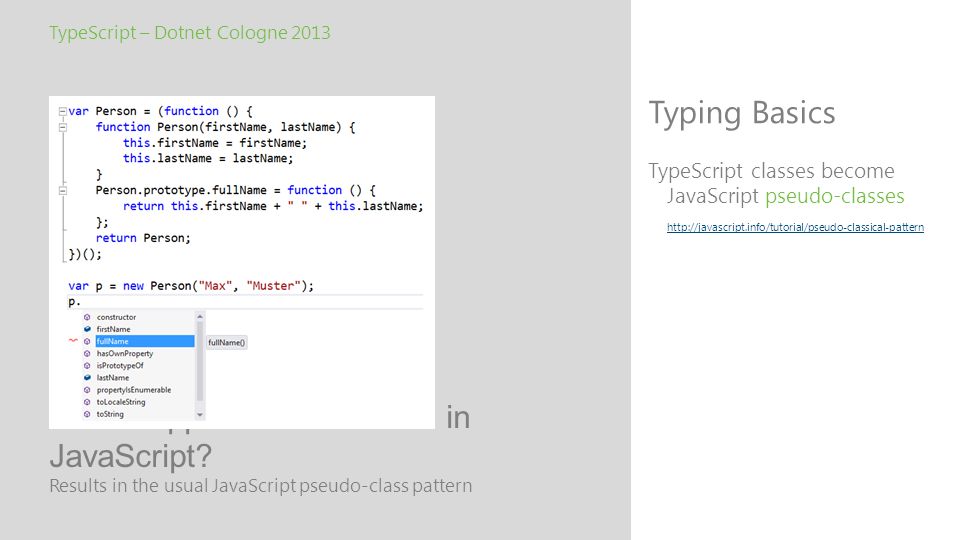Viewport: 960px width, 540px height.
Task: Click the 'Typing Basics' heading
Action: click(742, 114)
